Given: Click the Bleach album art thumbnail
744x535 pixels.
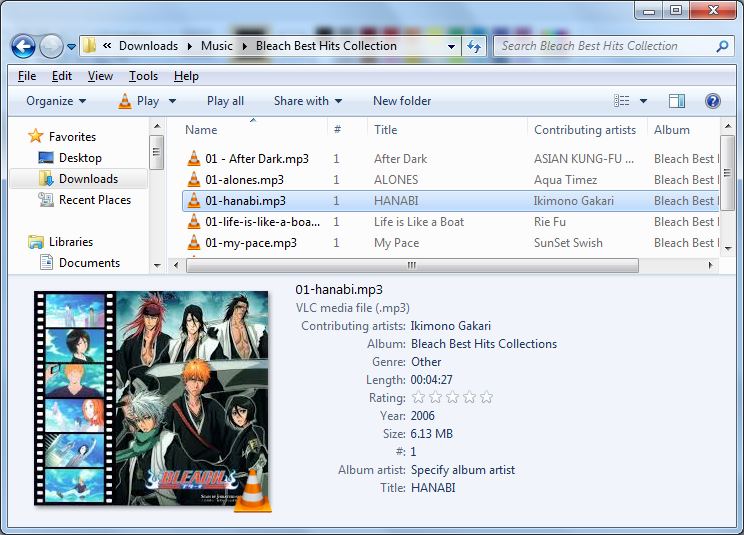Looking at the screenshot, I should point(151,398).
